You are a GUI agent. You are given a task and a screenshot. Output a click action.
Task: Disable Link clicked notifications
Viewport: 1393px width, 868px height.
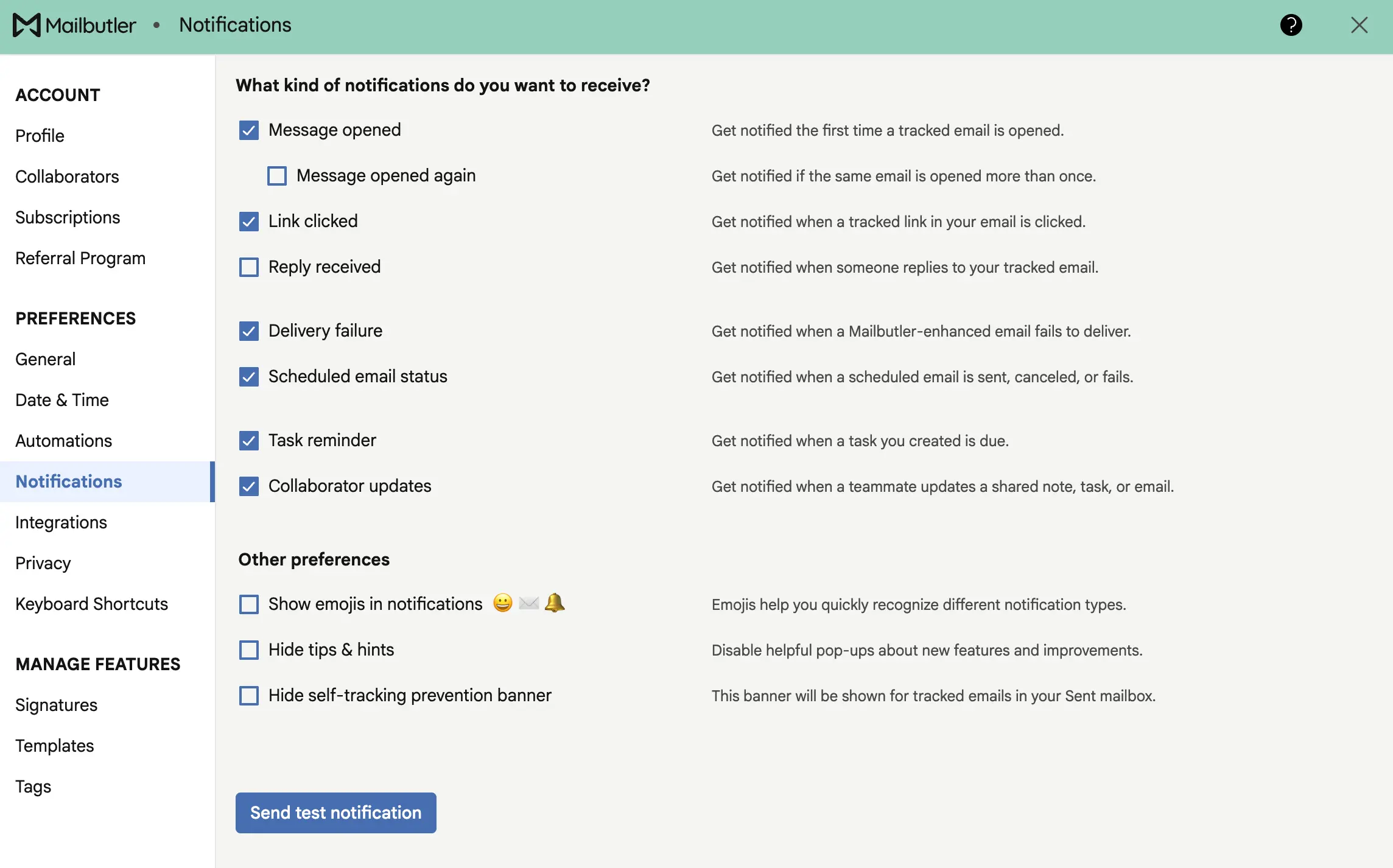249,222
